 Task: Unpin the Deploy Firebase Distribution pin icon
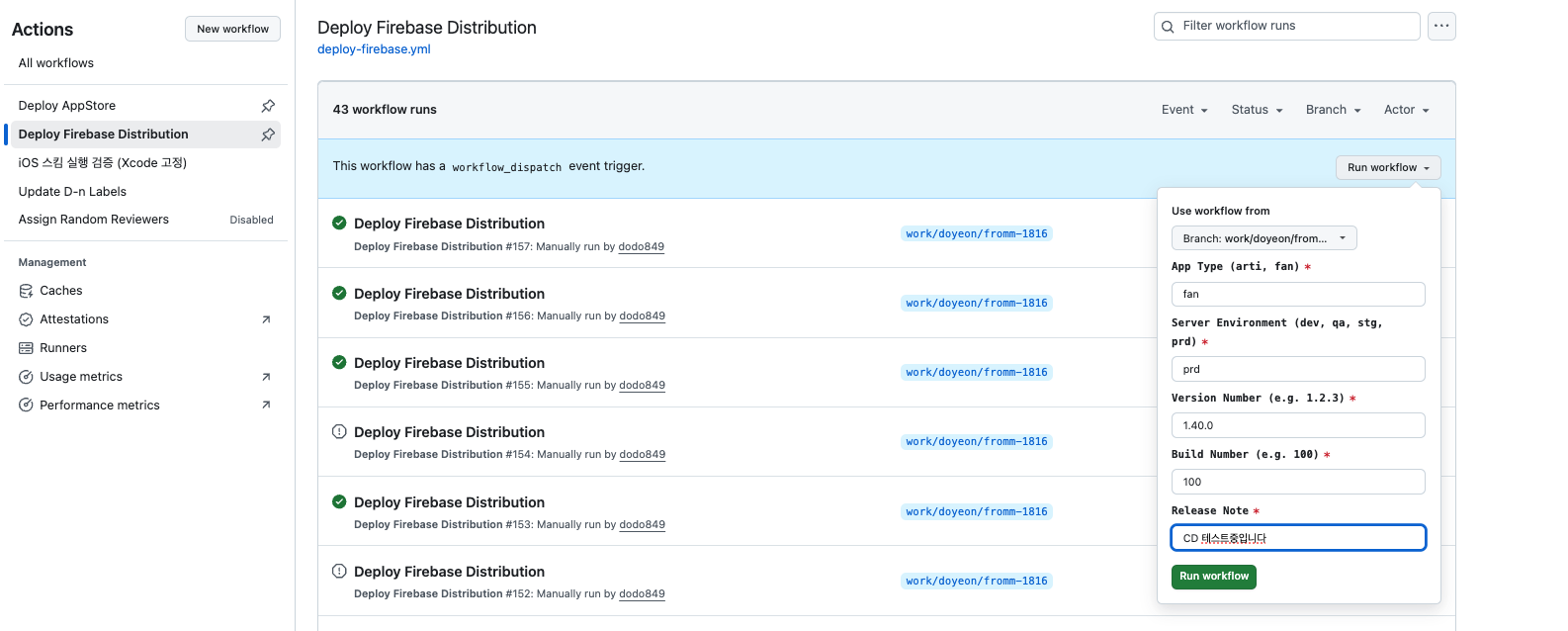tap(268, 135)
